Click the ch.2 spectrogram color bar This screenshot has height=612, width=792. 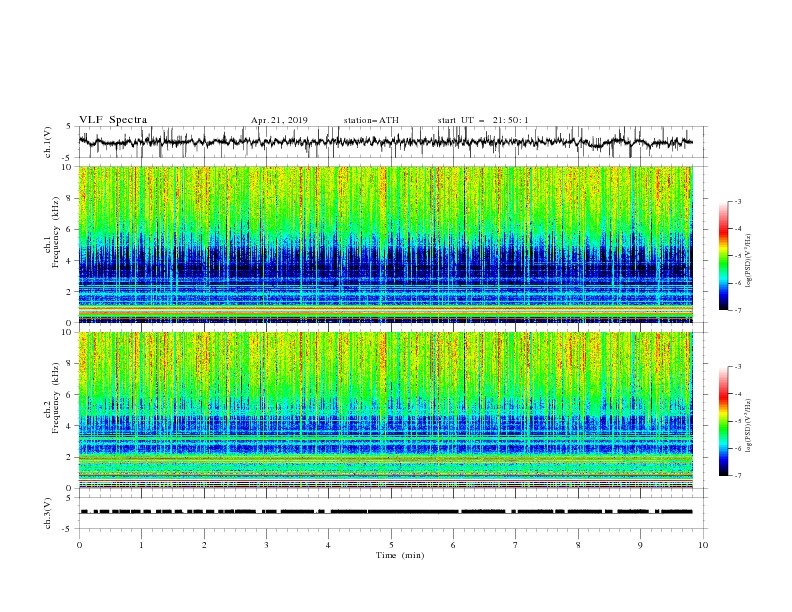click(723, 421)
